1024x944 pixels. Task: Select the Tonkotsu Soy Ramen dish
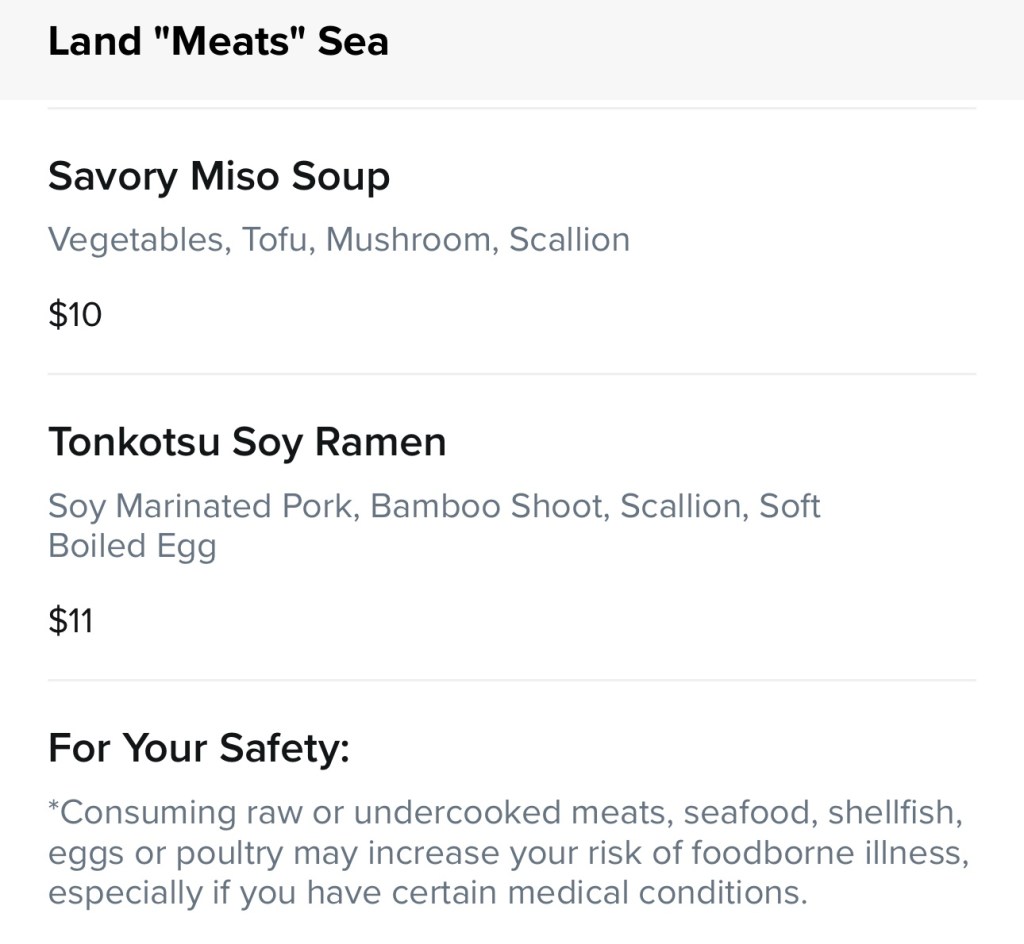(x=247, y=442)
